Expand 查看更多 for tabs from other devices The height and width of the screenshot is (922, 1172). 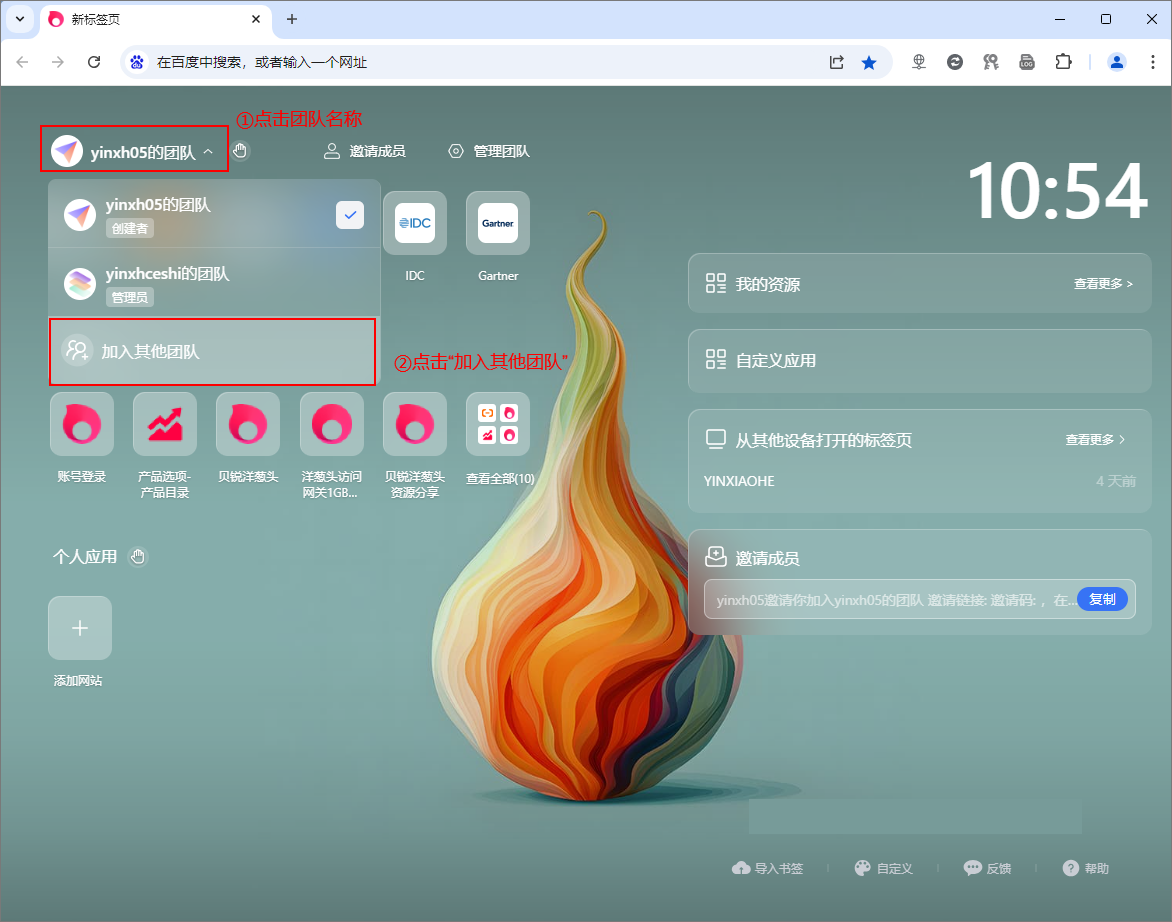(x=1095, y=439)
